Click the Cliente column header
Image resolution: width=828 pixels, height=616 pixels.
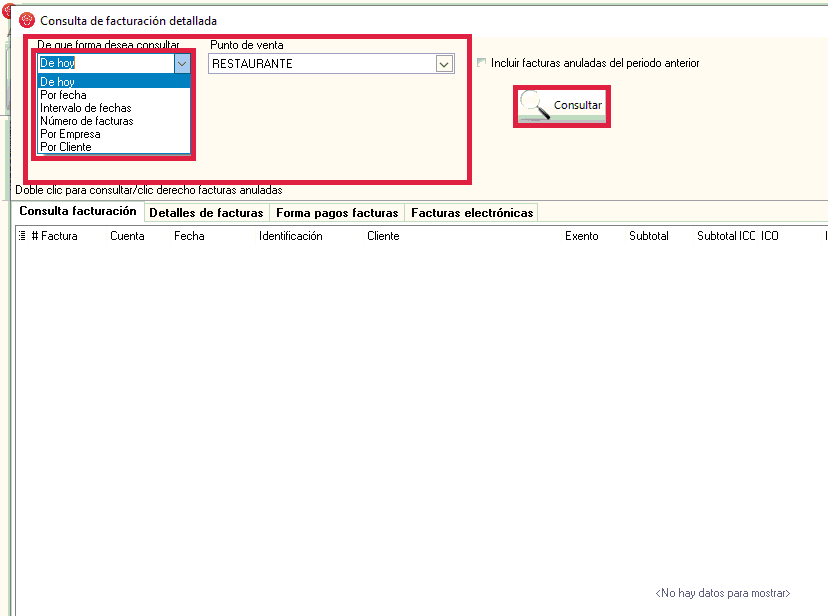coord(383,236)
